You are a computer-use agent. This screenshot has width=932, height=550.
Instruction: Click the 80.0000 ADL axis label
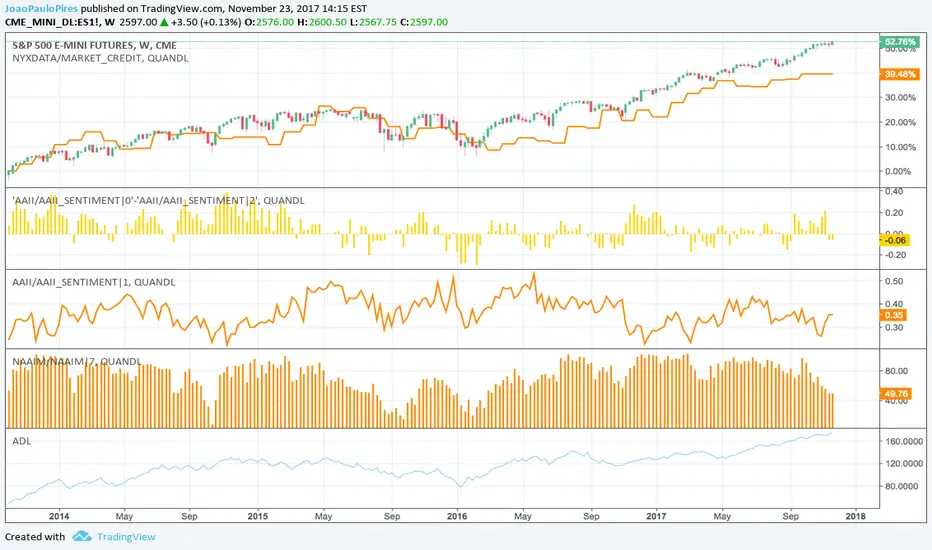click(x=904, y=486)
